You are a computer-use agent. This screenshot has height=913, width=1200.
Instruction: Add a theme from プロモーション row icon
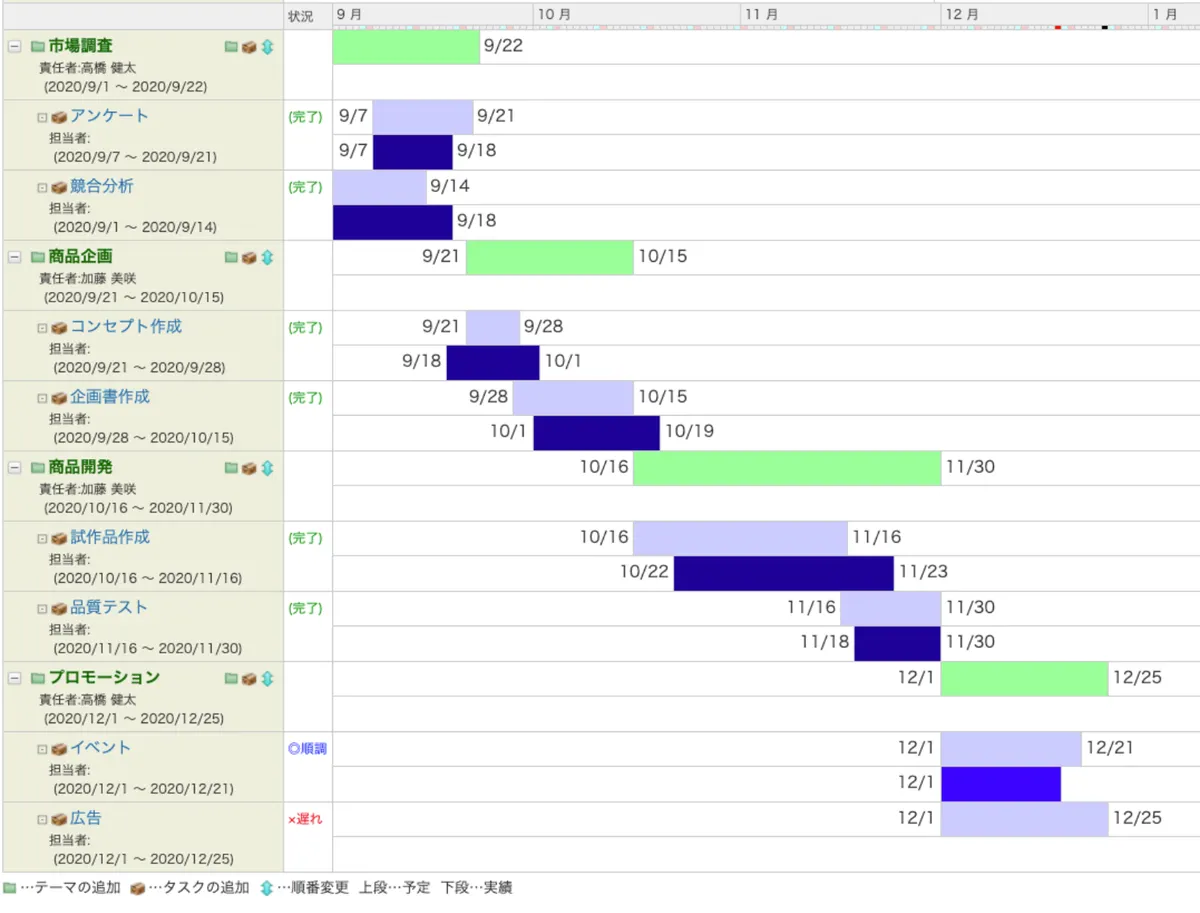click(232, 678)
